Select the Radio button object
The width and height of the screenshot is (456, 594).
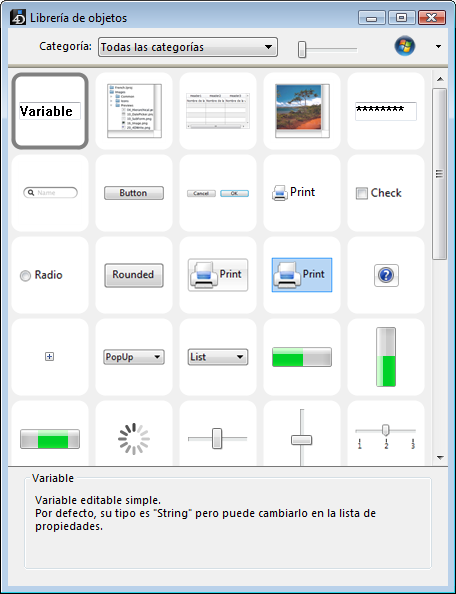41,275
